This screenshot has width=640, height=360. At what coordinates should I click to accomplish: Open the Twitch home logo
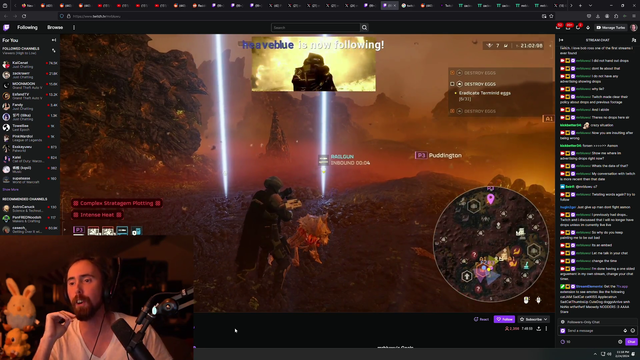6,27
